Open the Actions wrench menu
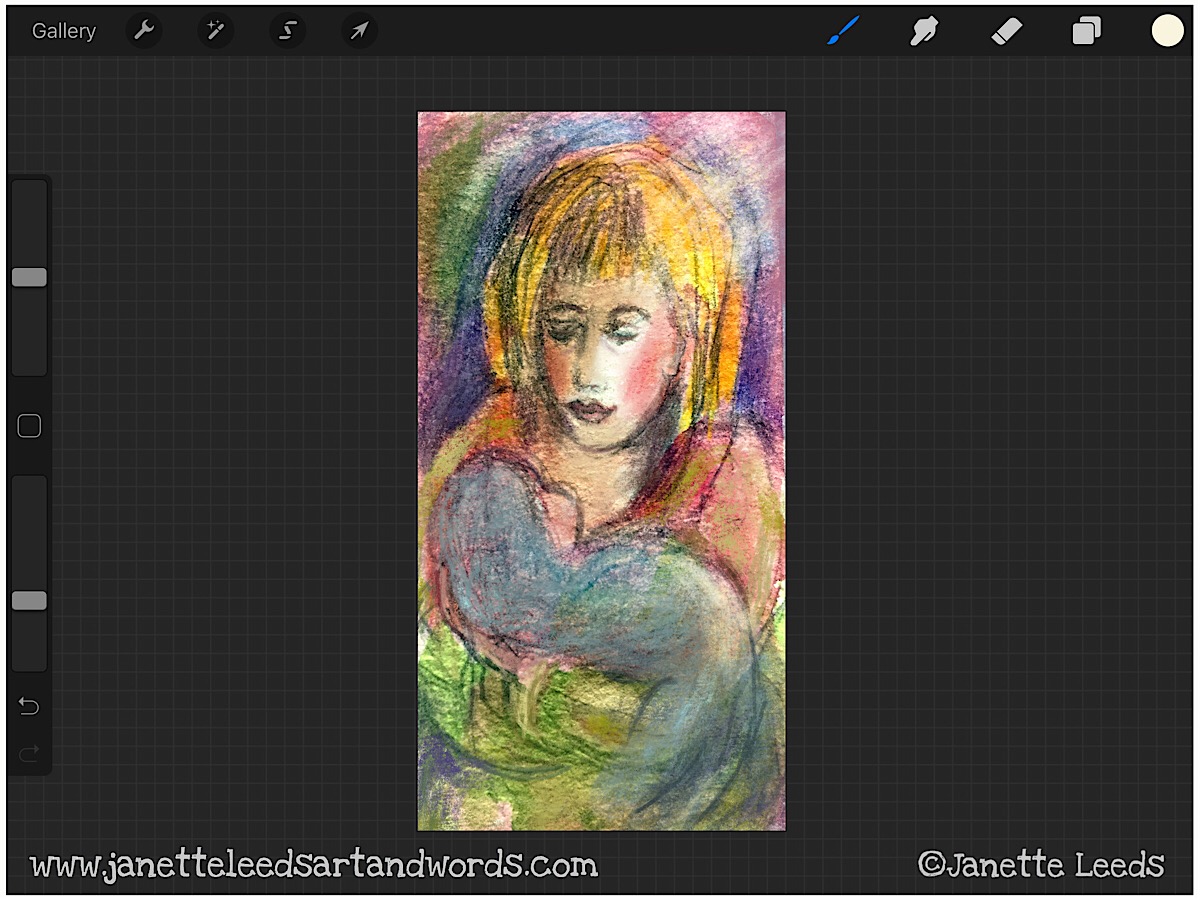 [143, 31]
